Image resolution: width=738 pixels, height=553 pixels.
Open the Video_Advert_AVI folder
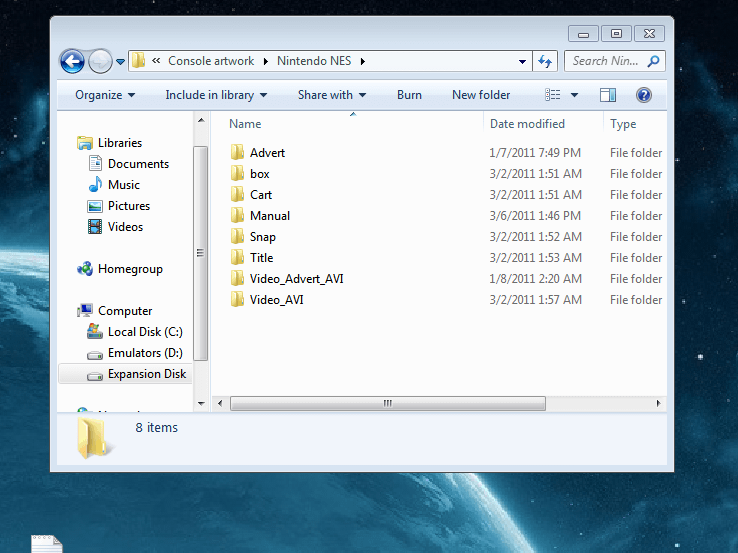point(296,279)
